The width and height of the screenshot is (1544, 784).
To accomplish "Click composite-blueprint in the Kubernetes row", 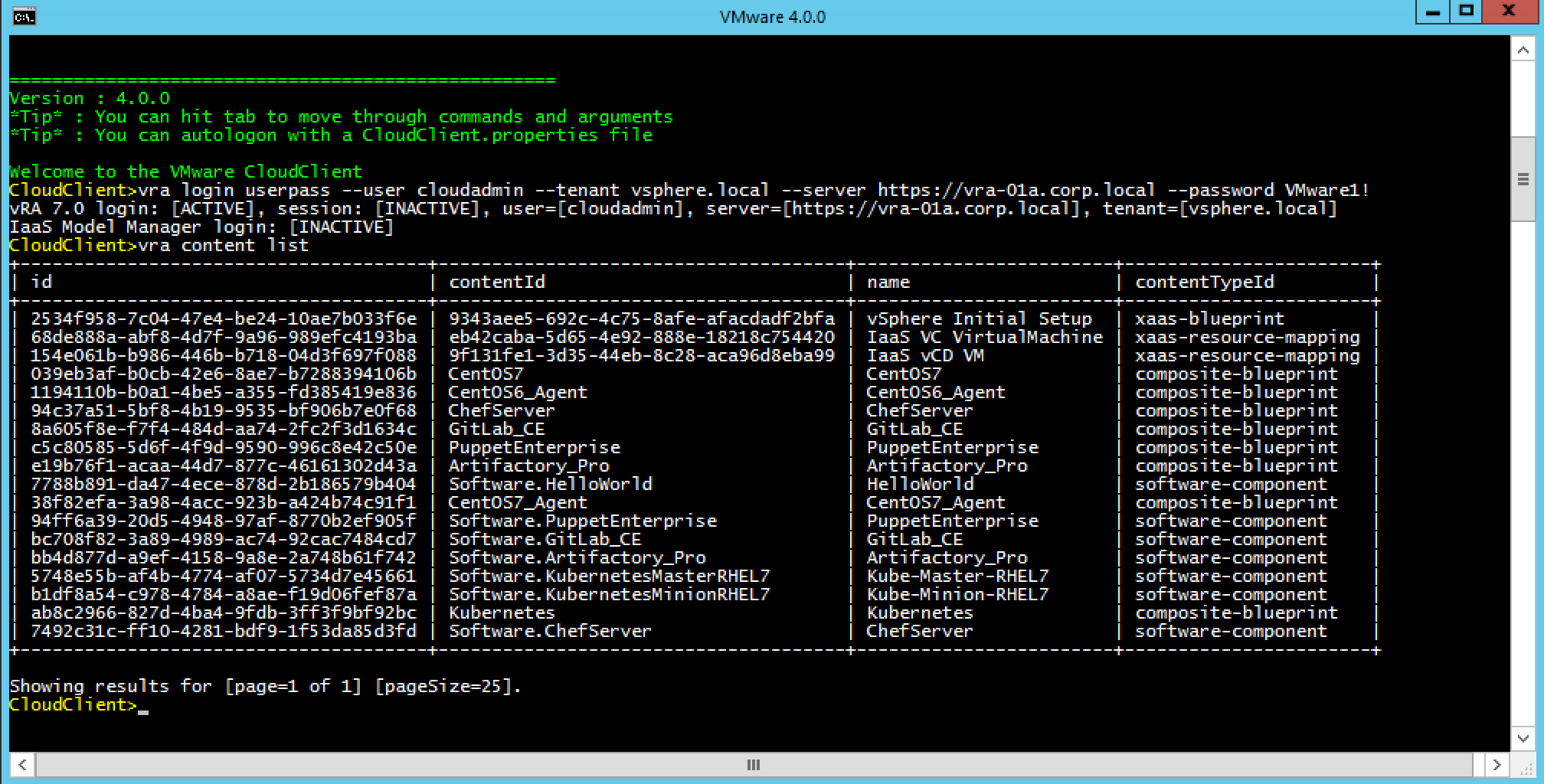I will click(1237, 612).
